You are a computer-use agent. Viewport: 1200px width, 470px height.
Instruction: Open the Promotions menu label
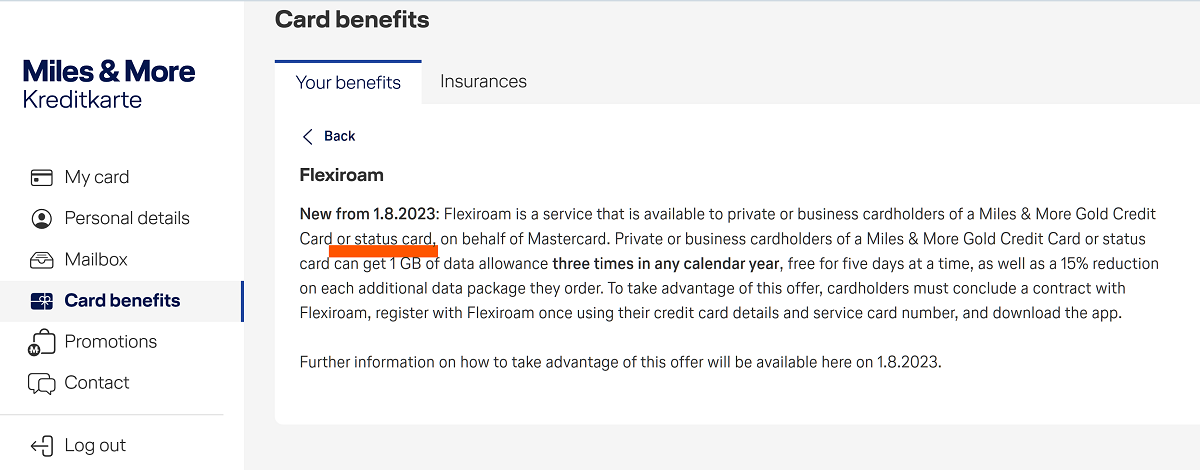[x=111, y=341]
